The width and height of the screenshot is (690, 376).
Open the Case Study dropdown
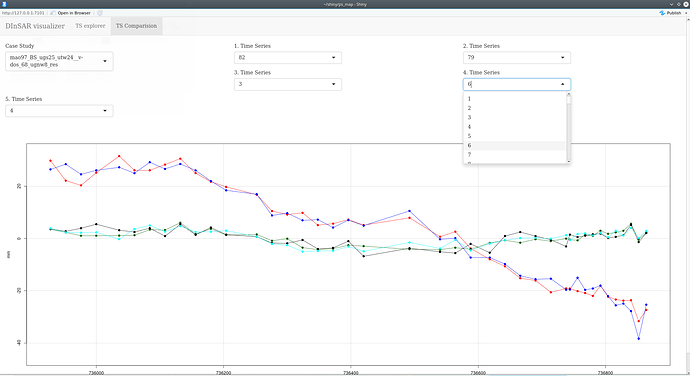59,61
